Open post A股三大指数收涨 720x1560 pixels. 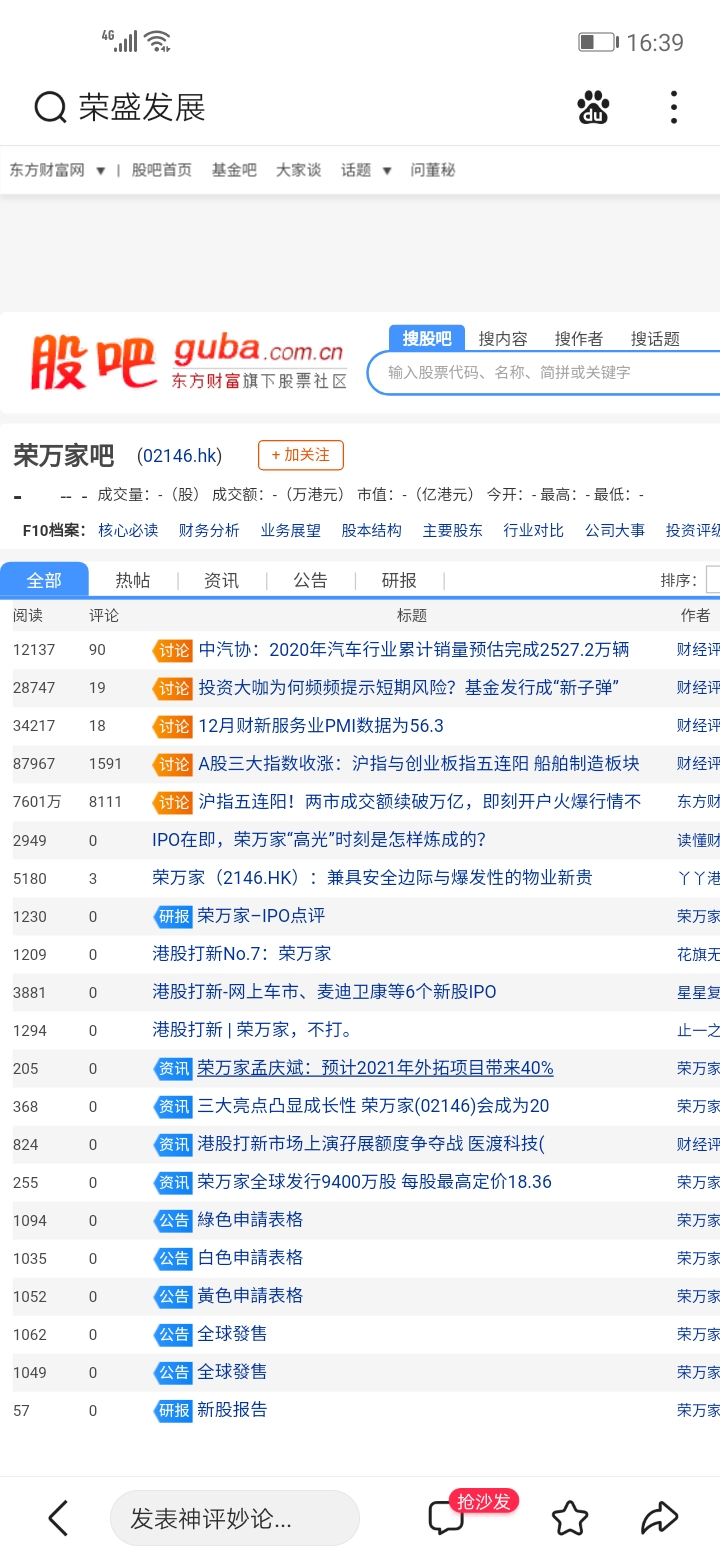(419, 764)
